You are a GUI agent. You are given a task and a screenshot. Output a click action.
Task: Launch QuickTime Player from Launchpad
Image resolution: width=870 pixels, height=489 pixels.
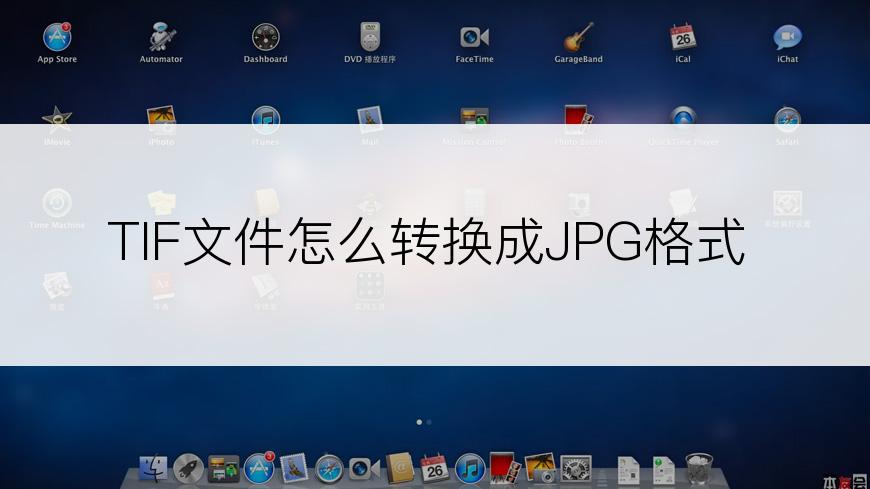pos(683,119)
